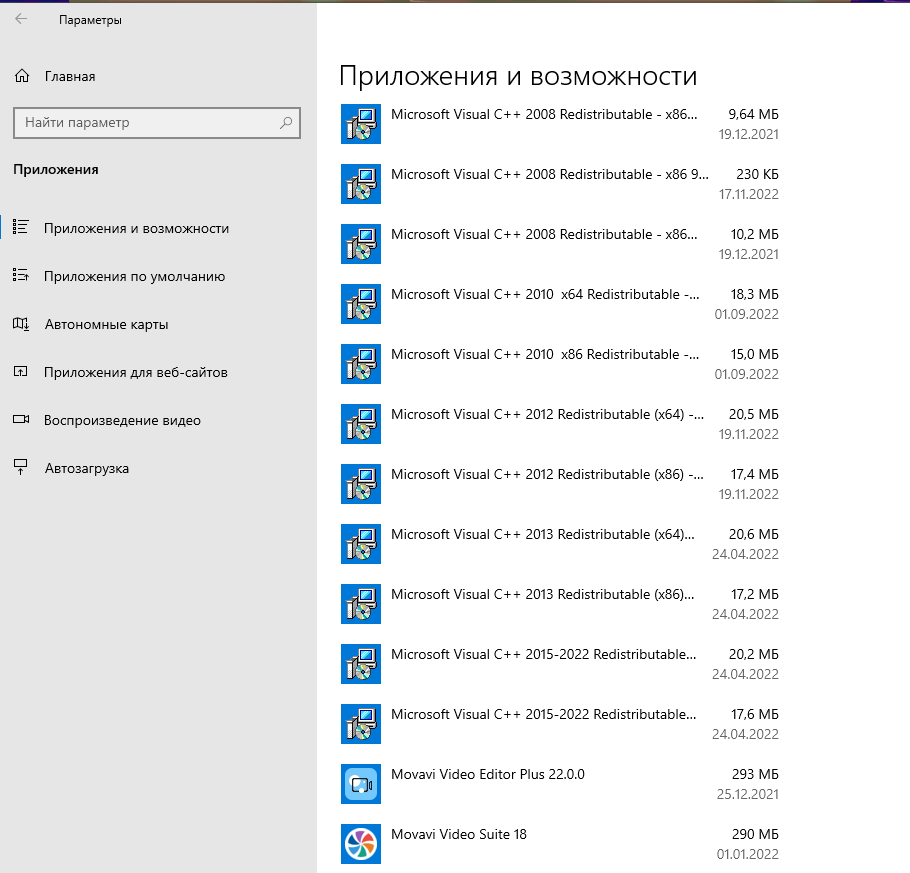This screenshot has width=910, height=873.
Task: Click icon of Visual C++ 2012 Redistributable (x86)
Action: [x=361, y=484]
